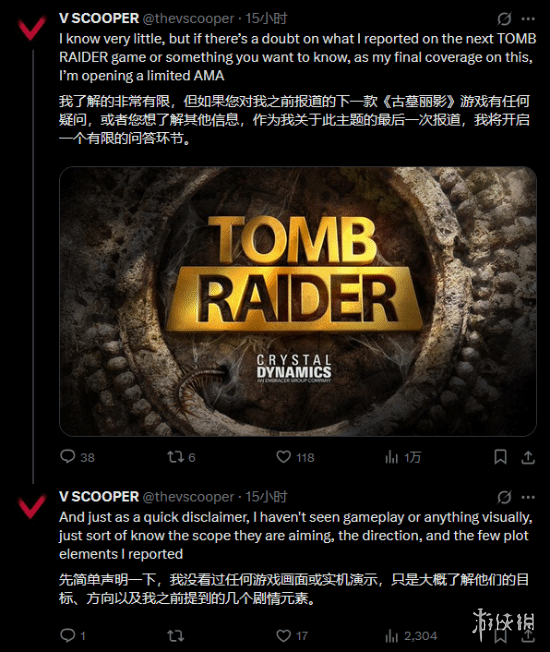View analytics showing 1万 views
The image size is (550, 652).
(402, 457)
